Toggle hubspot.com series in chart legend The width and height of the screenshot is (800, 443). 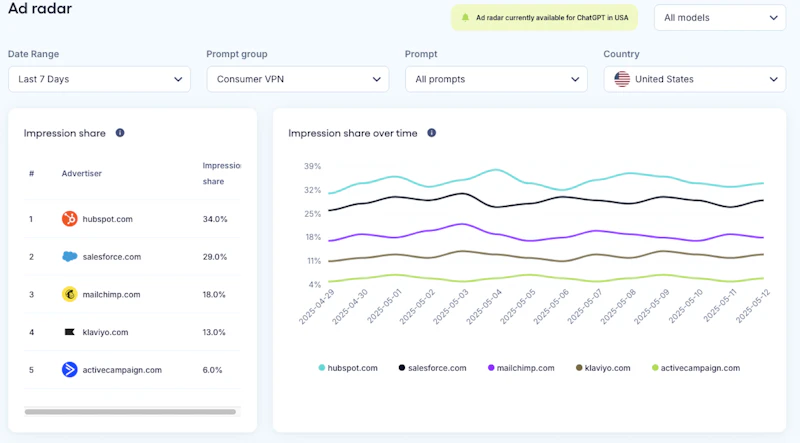pyautogui.click(x=348, y=367)
